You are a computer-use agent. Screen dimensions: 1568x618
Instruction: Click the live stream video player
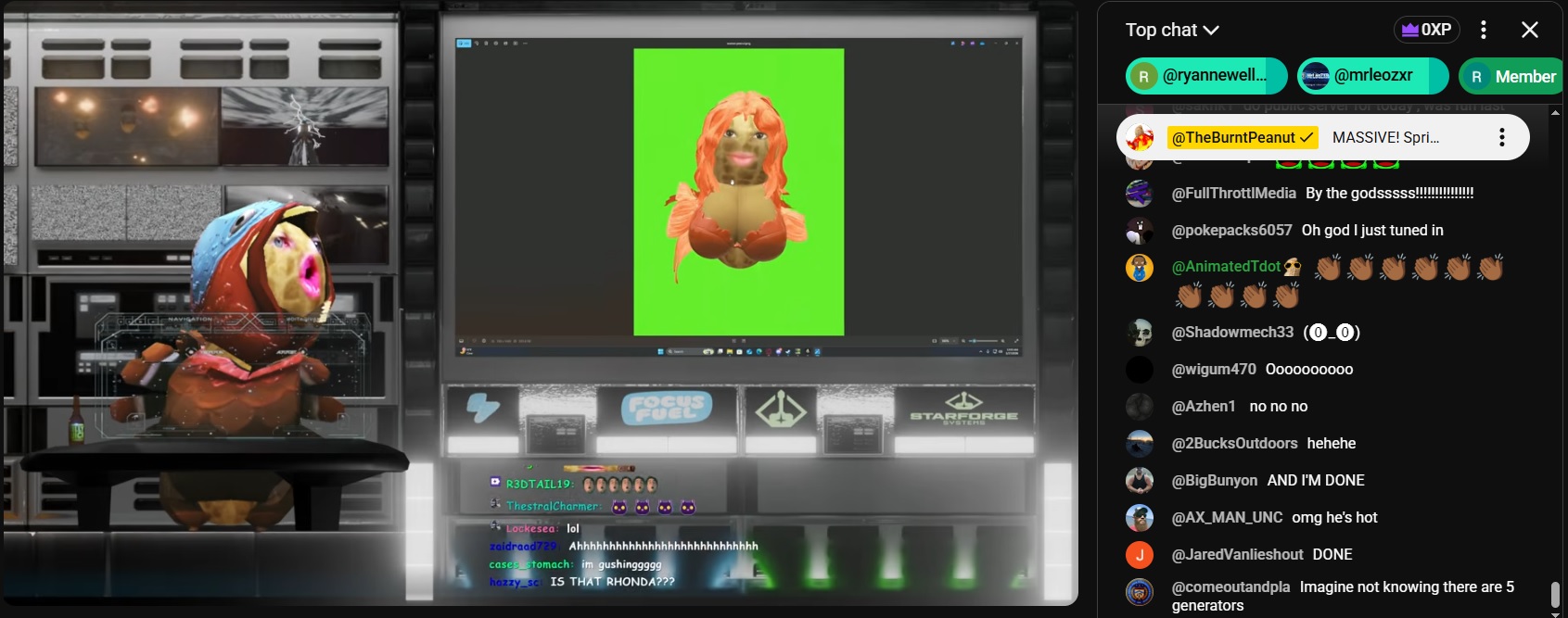pos(540,304)
